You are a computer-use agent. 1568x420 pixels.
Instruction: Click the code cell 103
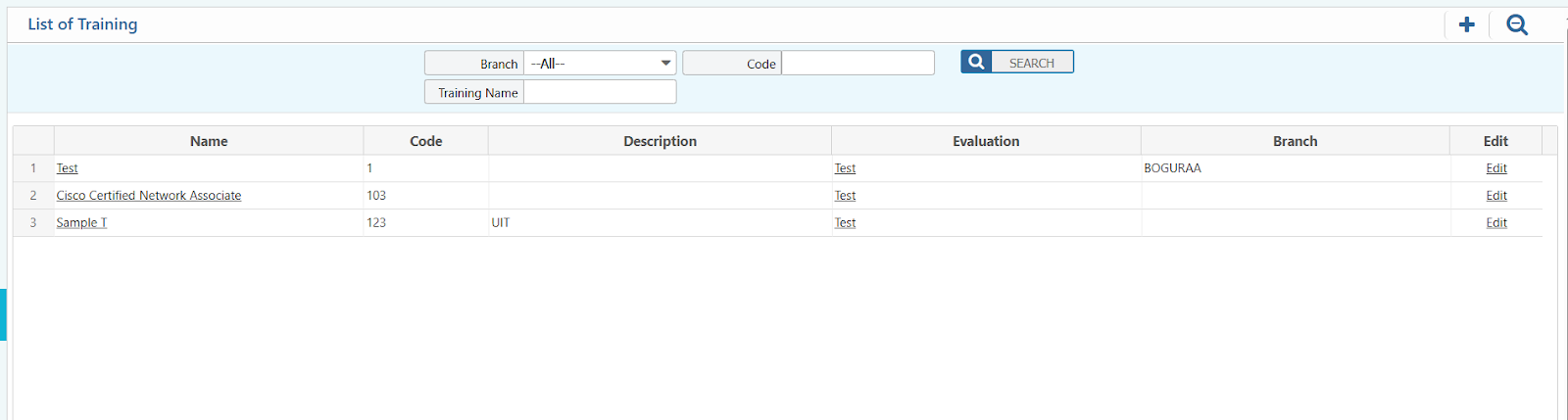click(x=426, y=196)
